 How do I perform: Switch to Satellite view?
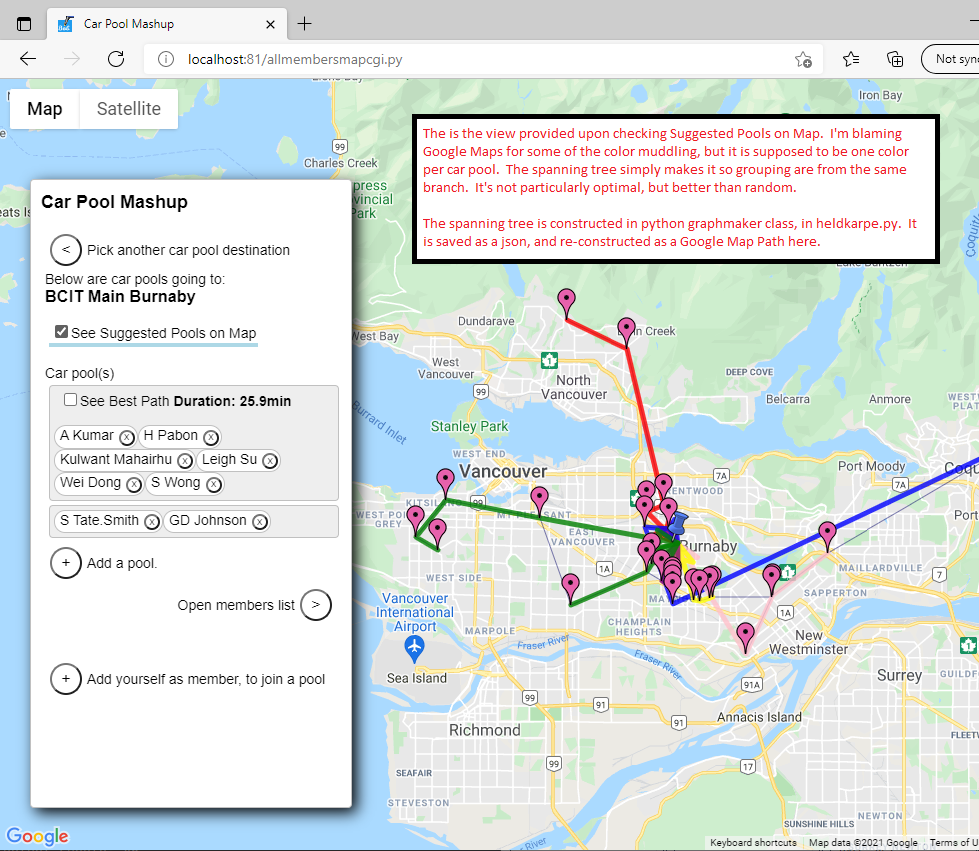[129, 109]
